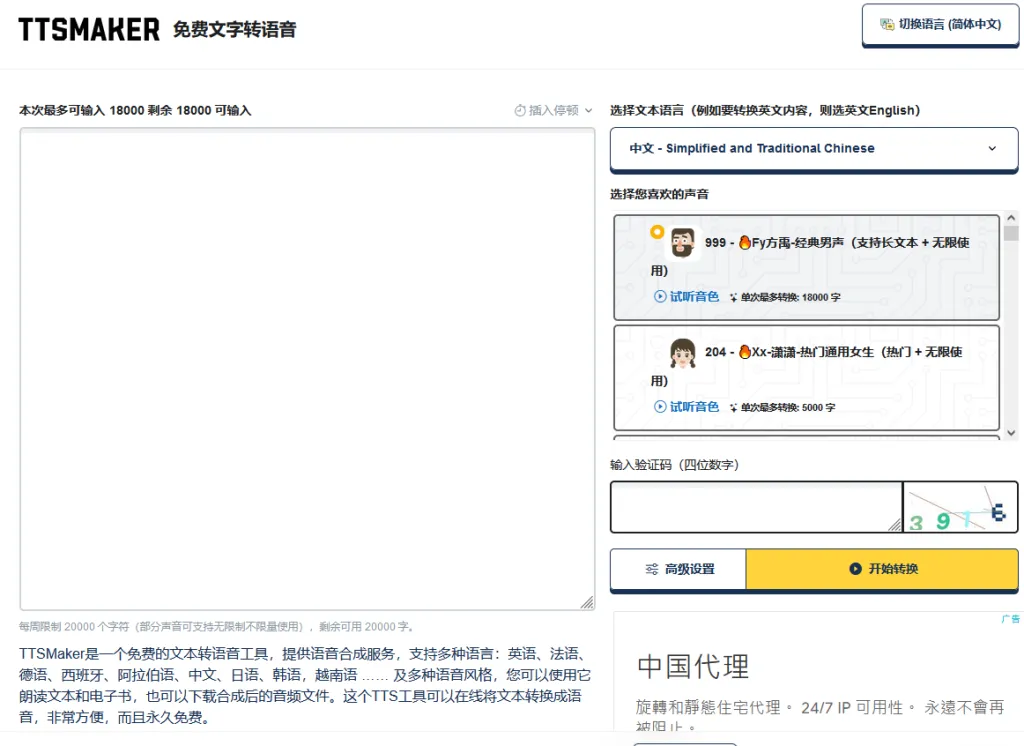This screenshot has width=1024, height=746.
Task: Open 切换语言 (简体中文) language switcher
Action: point(940,25)
